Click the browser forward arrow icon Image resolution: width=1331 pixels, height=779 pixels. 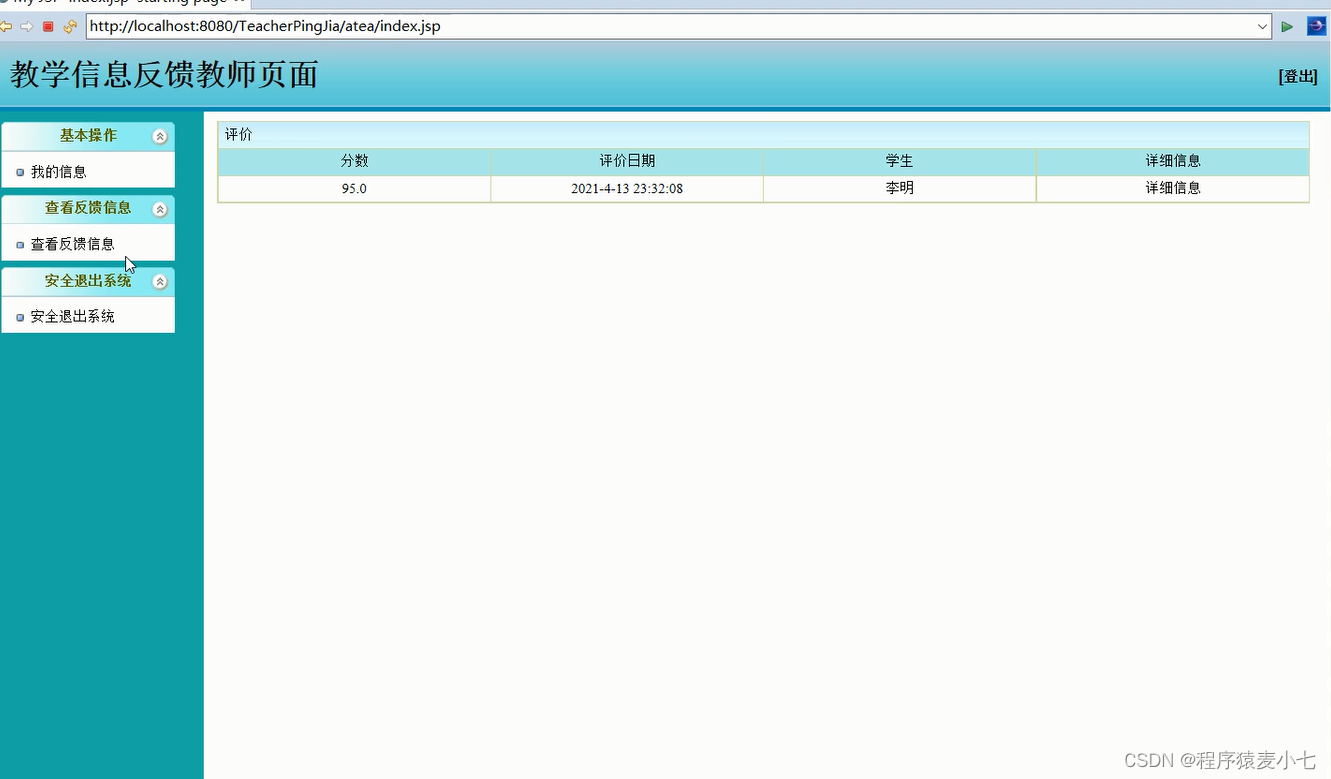(x=27, y=27)
